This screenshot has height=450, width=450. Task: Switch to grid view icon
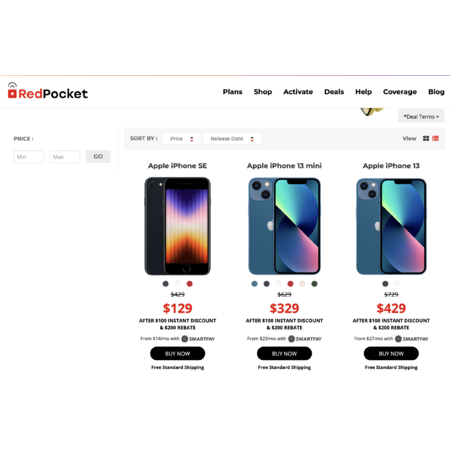[x=426, y=138]
